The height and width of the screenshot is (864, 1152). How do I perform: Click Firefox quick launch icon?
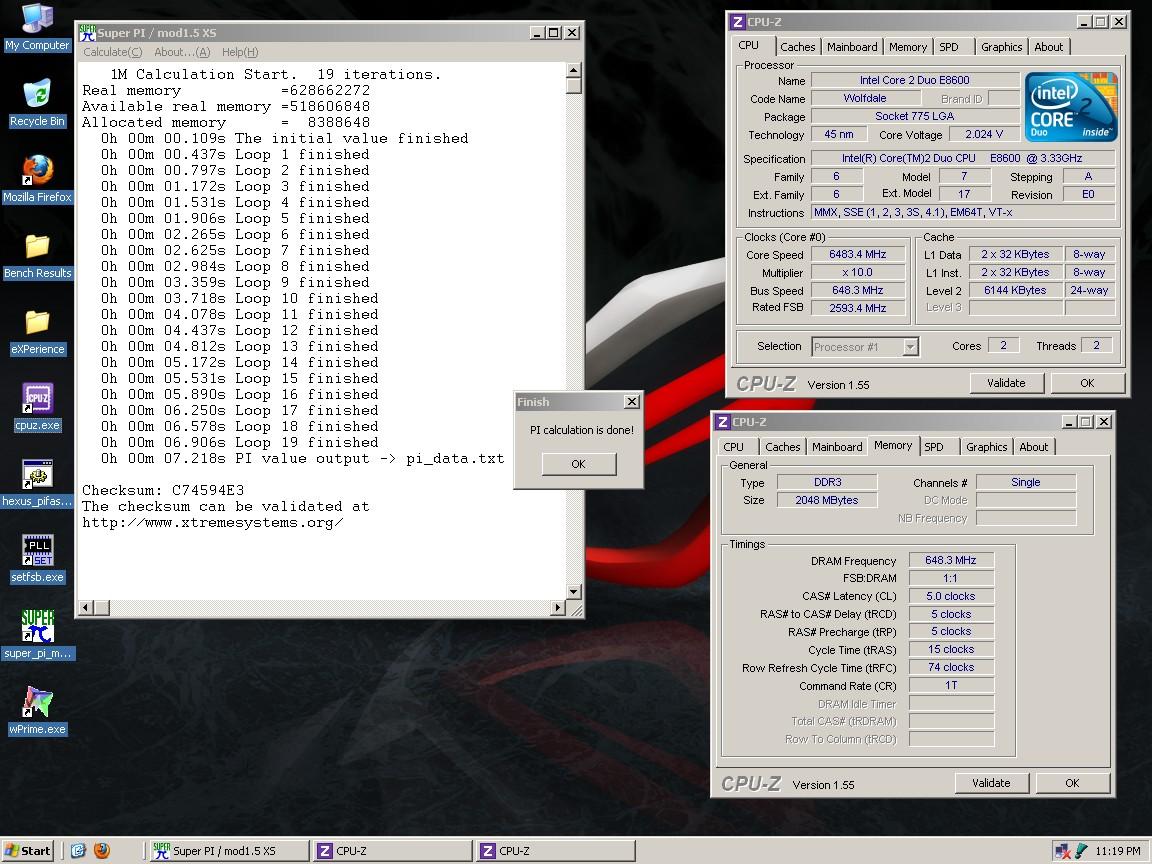(102, 851)
